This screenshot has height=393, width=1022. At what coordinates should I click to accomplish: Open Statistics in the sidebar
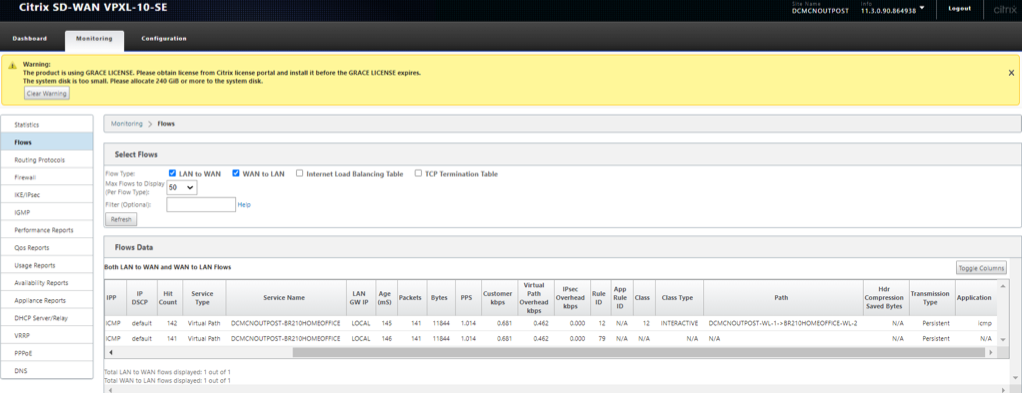click(x=47, y=124)
